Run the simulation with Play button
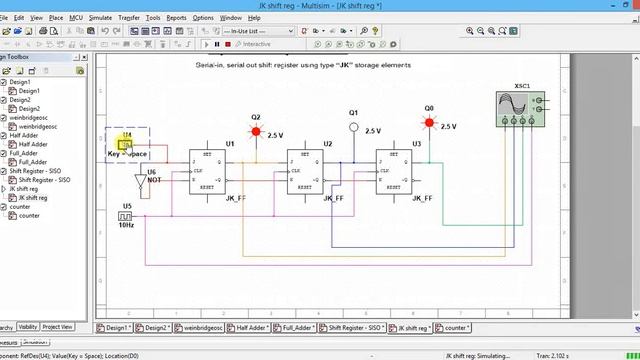This screenshot has width=640, height=360. [x=206, y=44]
